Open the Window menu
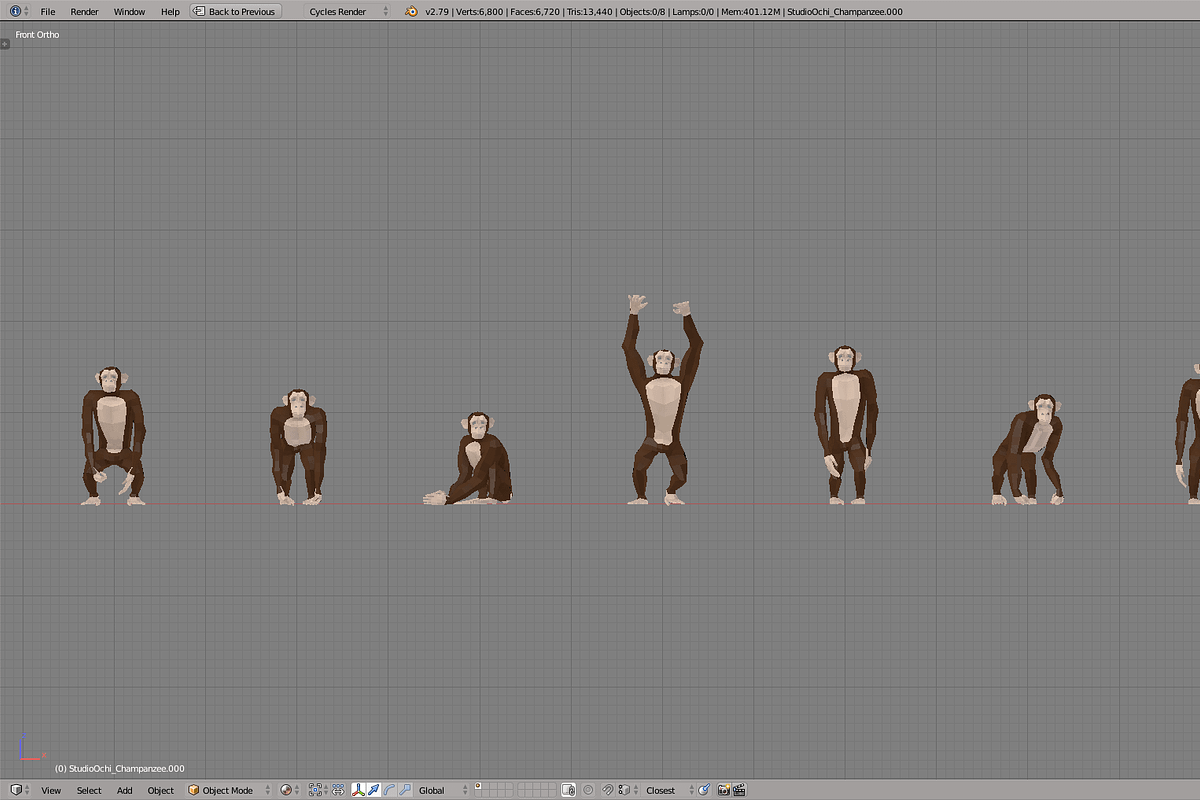Screen dimensions: 1200x800 click(129, 11)
